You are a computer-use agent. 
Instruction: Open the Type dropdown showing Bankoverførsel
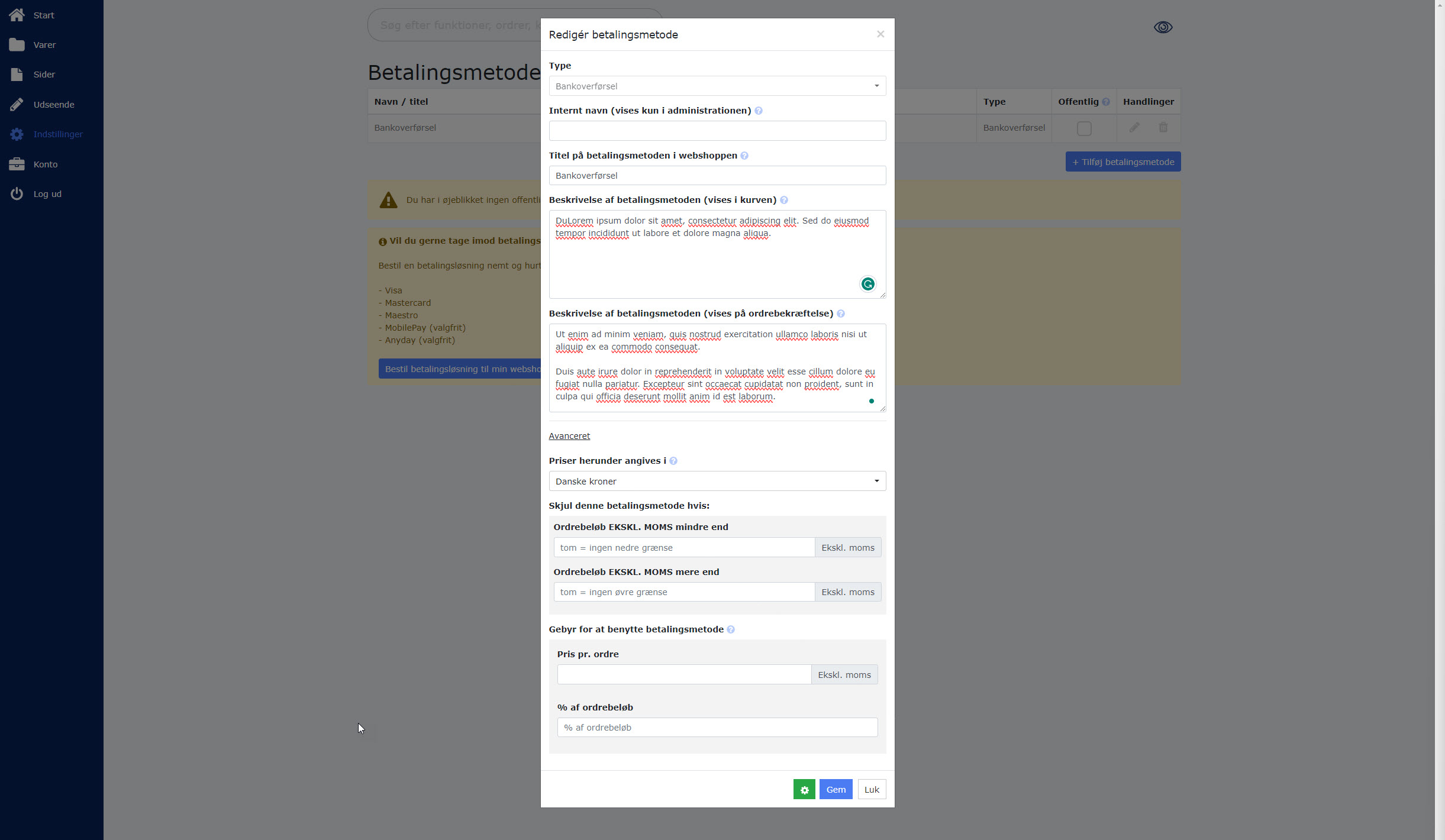[x=717, y=86]
